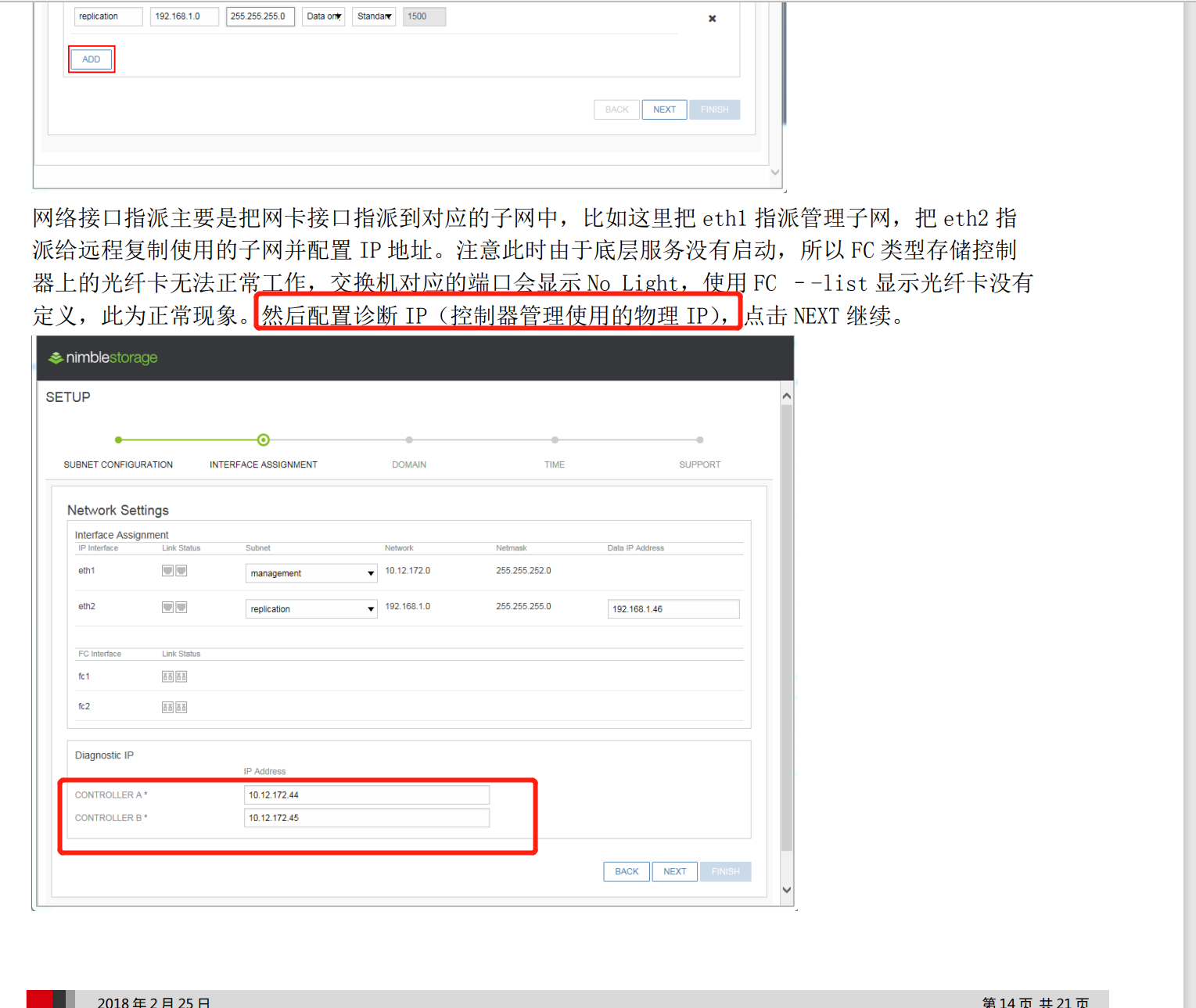
Task: Click the setup panel scroll-down arrow
Action: 787,890
